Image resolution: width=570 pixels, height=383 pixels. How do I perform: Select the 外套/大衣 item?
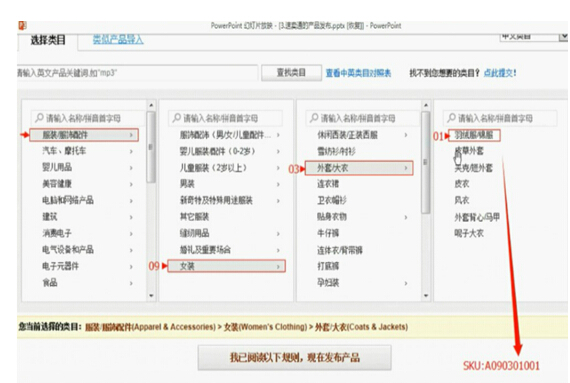(359, 168)
